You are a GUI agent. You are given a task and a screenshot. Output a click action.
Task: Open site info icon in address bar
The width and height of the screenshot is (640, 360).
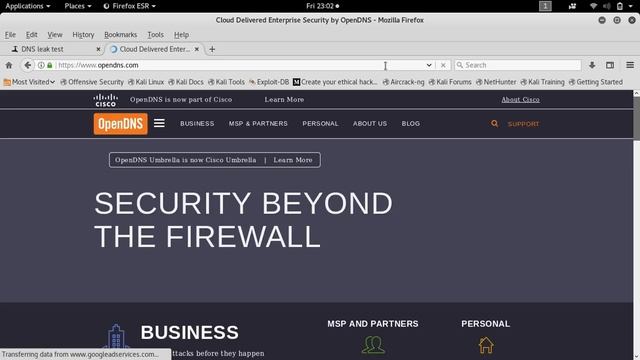(x=41, y=65)
